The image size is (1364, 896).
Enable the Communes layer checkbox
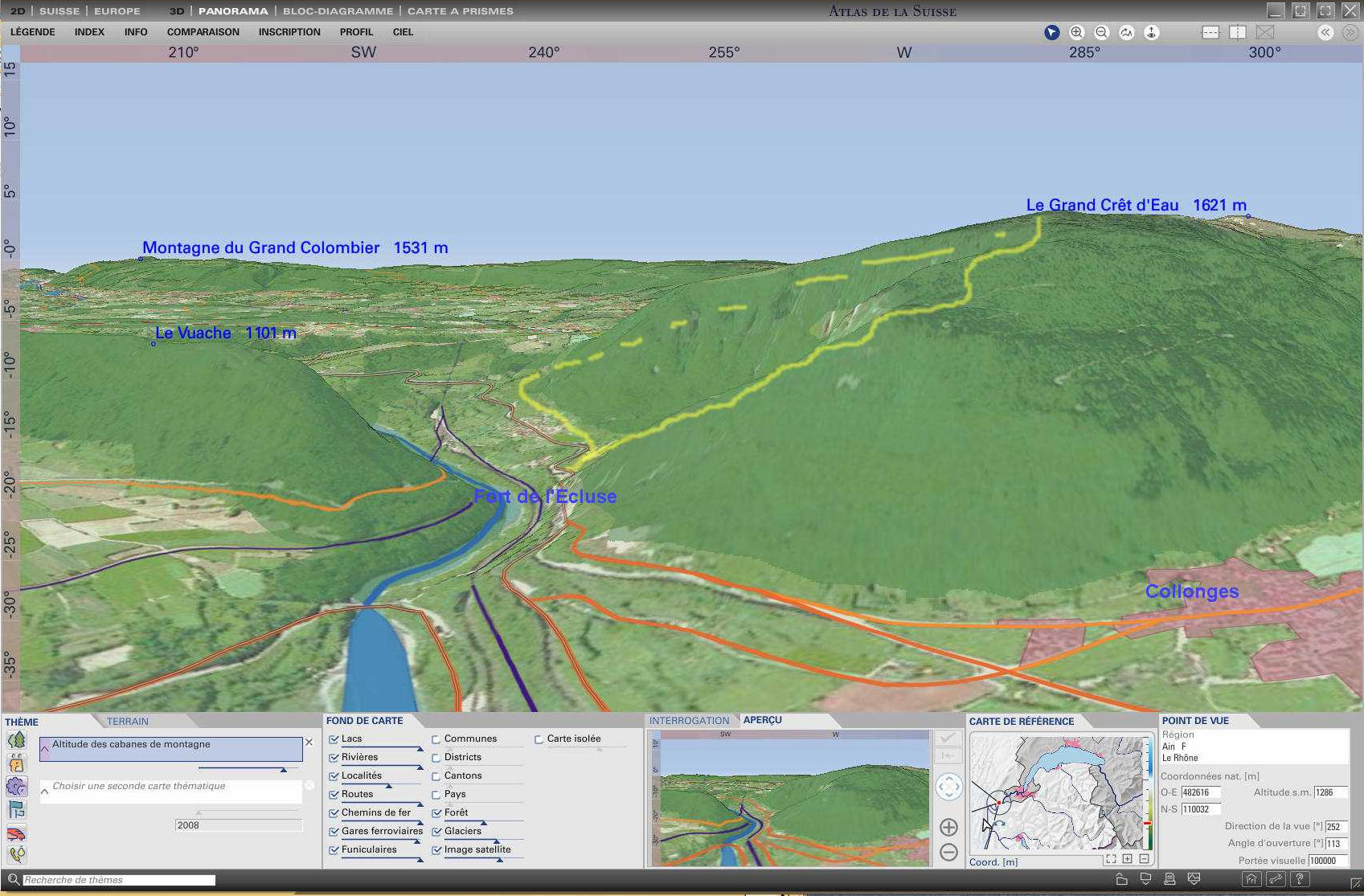click(x=436, y=739)
